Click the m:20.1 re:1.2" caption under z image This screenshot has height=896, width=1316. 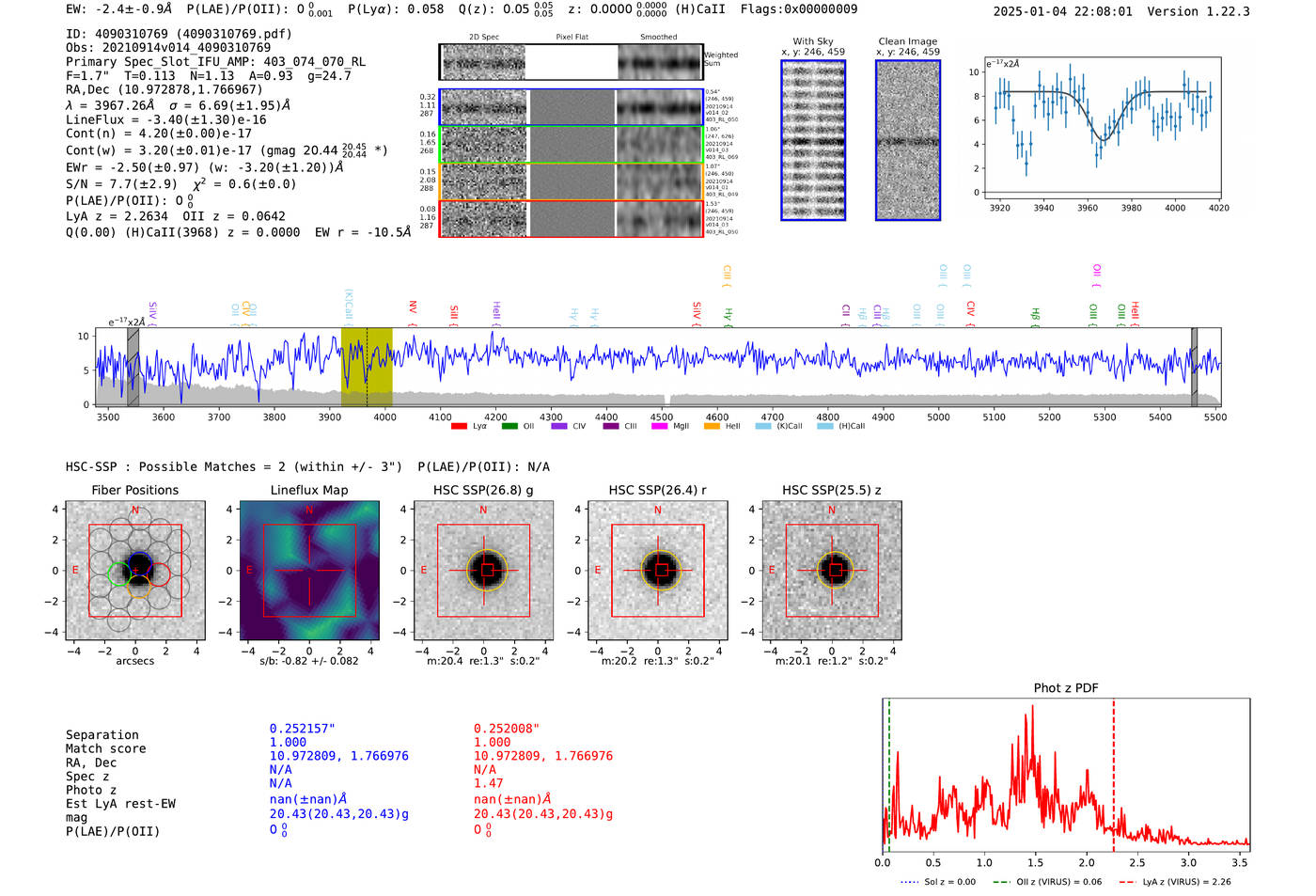(x=831, y=661)
